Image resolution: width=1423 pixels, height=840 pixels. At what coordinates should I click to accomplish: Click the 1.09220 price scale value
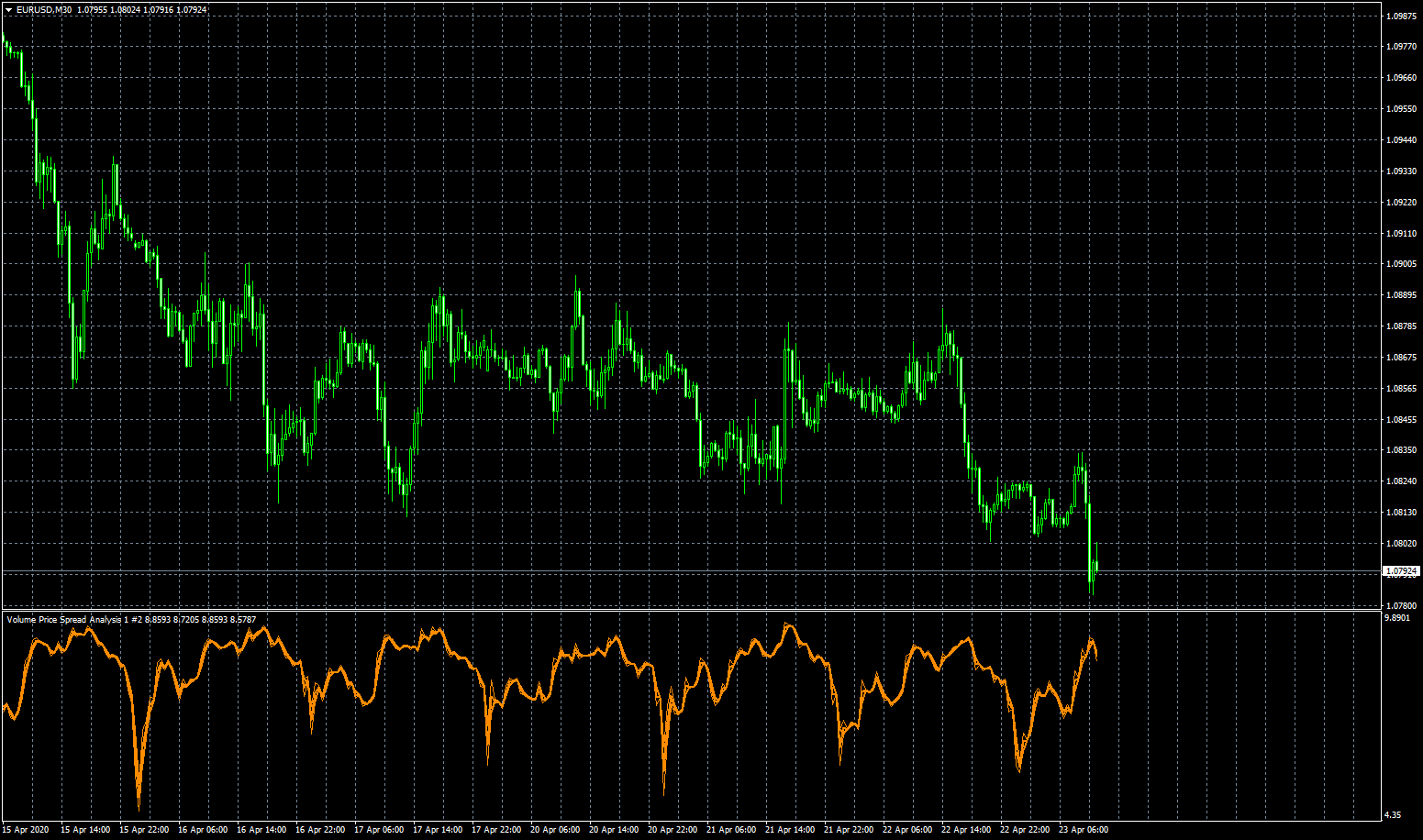pos(1404,203)
